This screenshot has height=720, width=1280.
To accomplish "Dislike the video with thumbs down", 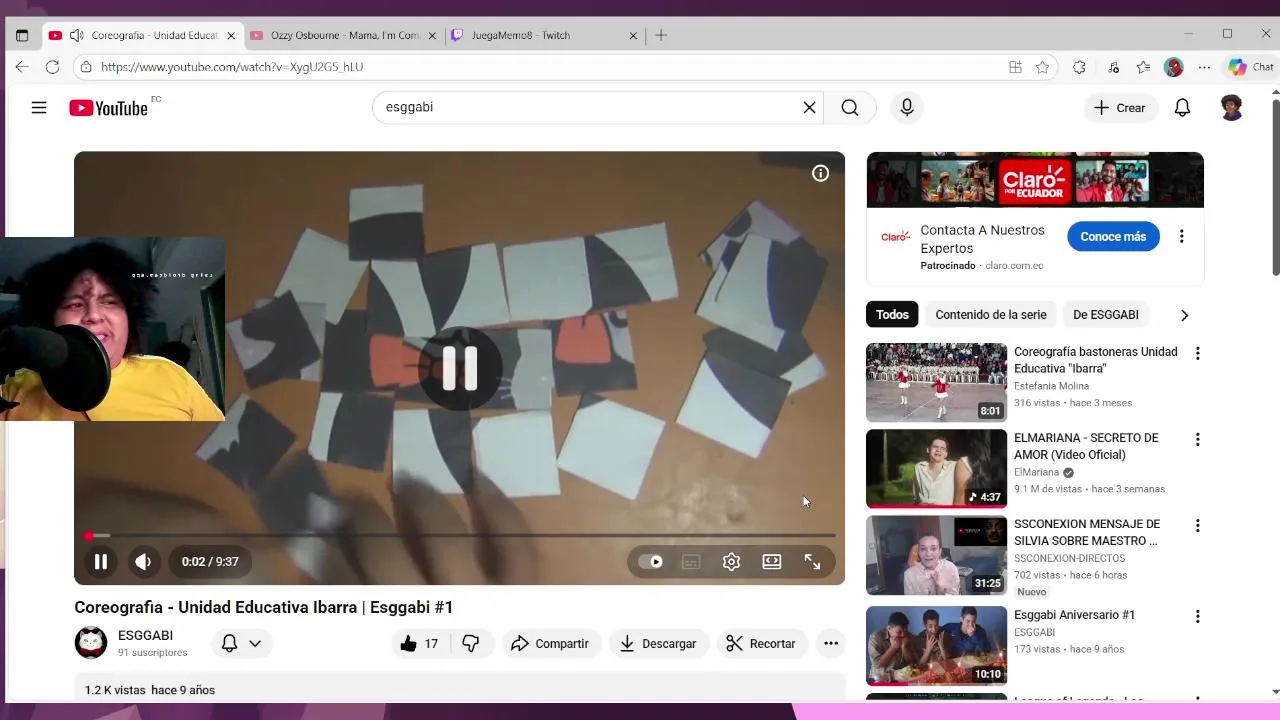I will tap(471, 644).
